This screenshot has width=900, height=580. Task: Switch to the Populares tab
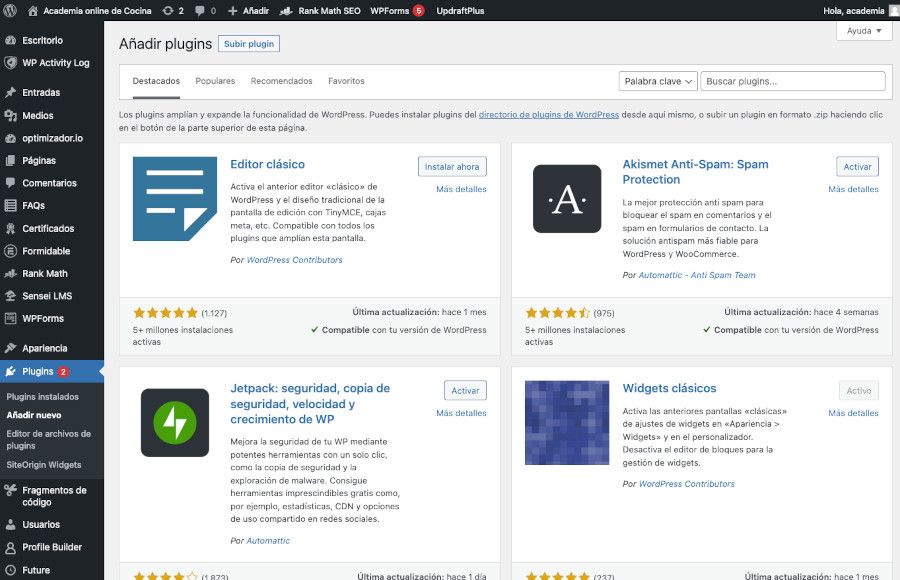[215, 81]
